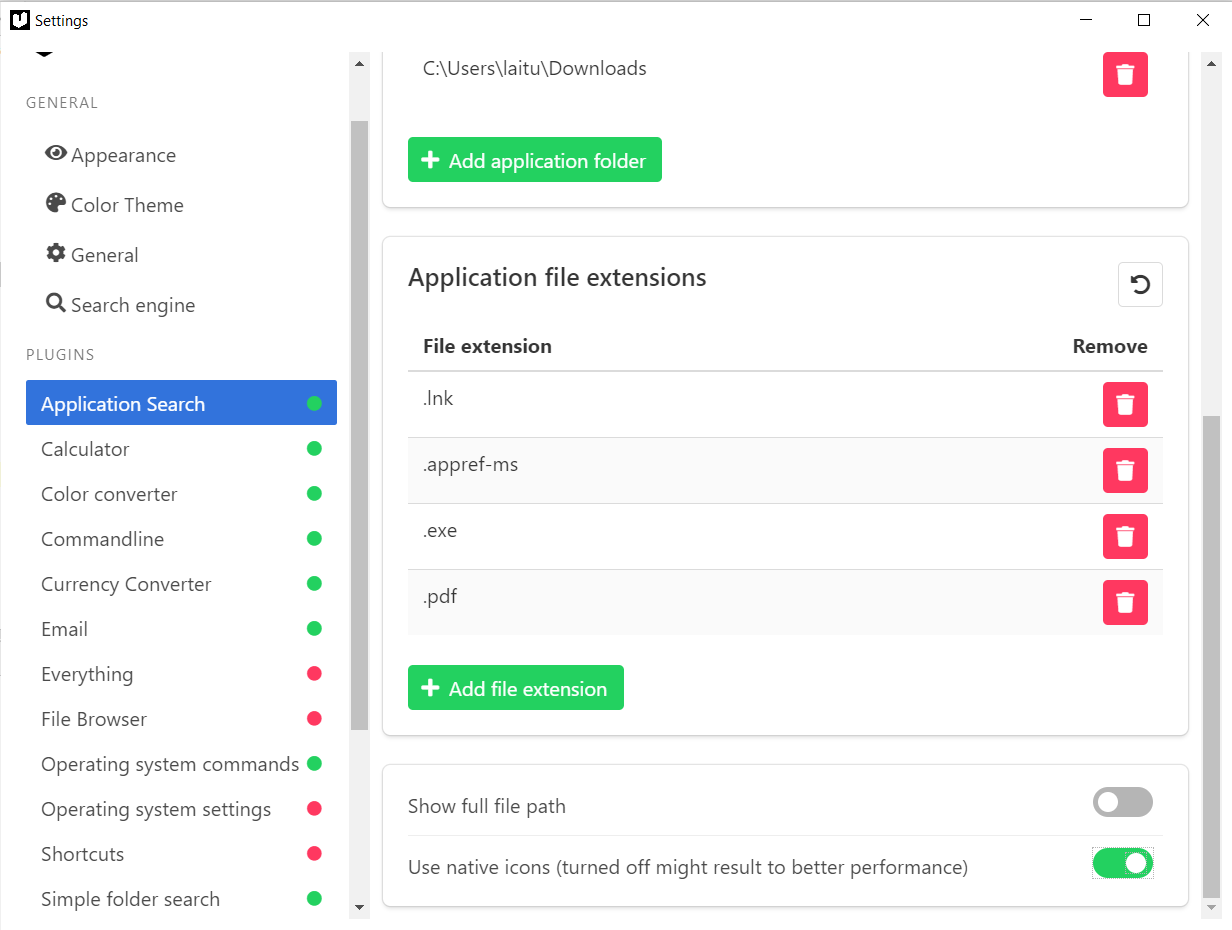This screenshot has width=1232, height=930.
Task: Remove the .pdf extension with trash icon
Action: (x=1125, y=602)
